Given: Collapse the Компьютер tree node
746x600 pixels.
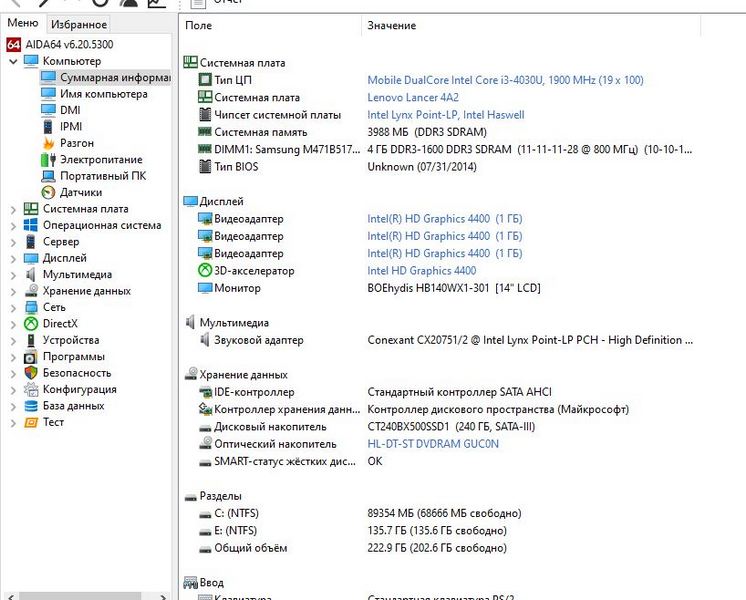Looking at the screenshot, I should (13, 62).
